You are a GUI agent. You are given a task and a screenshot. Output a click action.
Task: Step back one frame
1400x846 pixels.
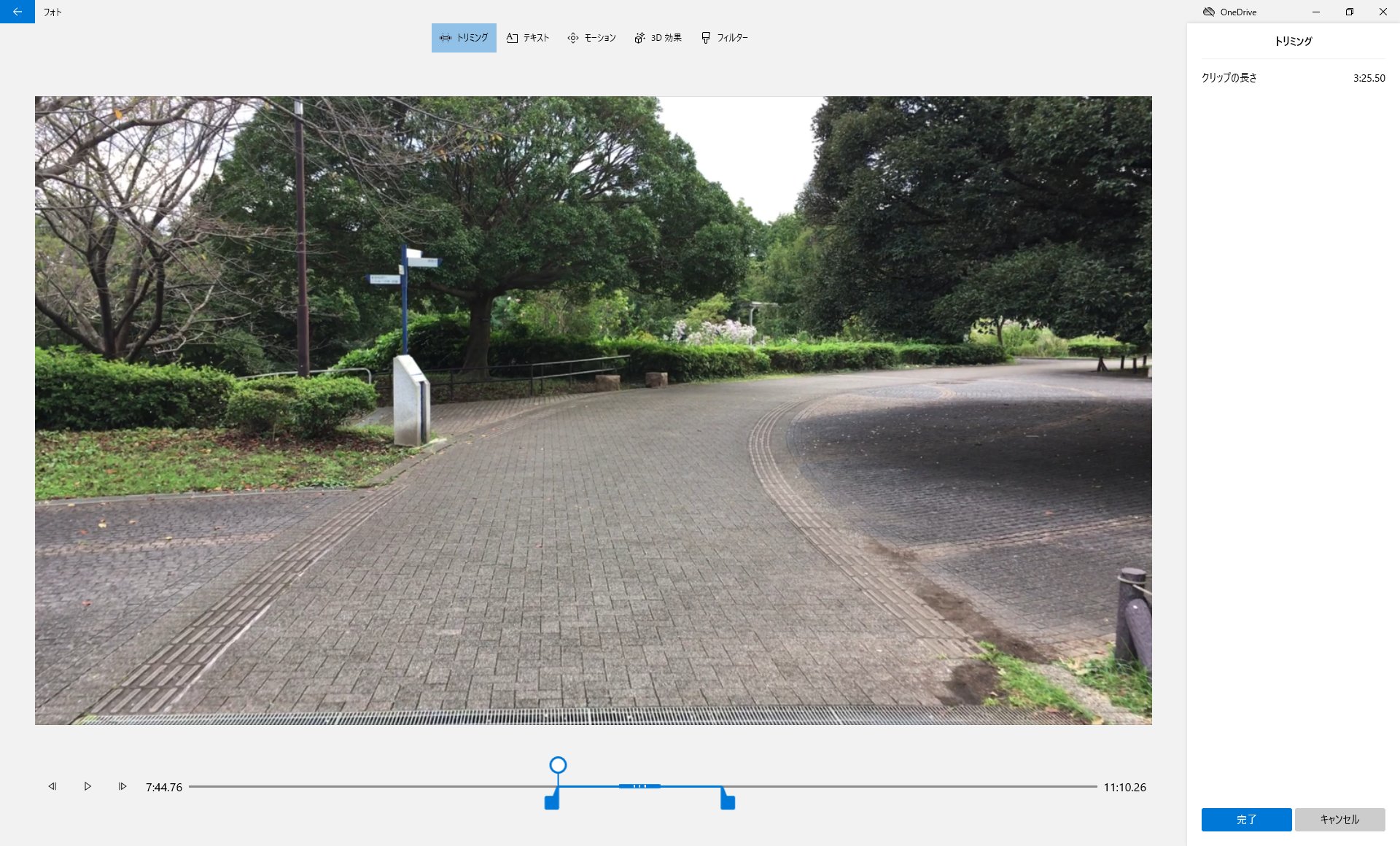point(52,786)
